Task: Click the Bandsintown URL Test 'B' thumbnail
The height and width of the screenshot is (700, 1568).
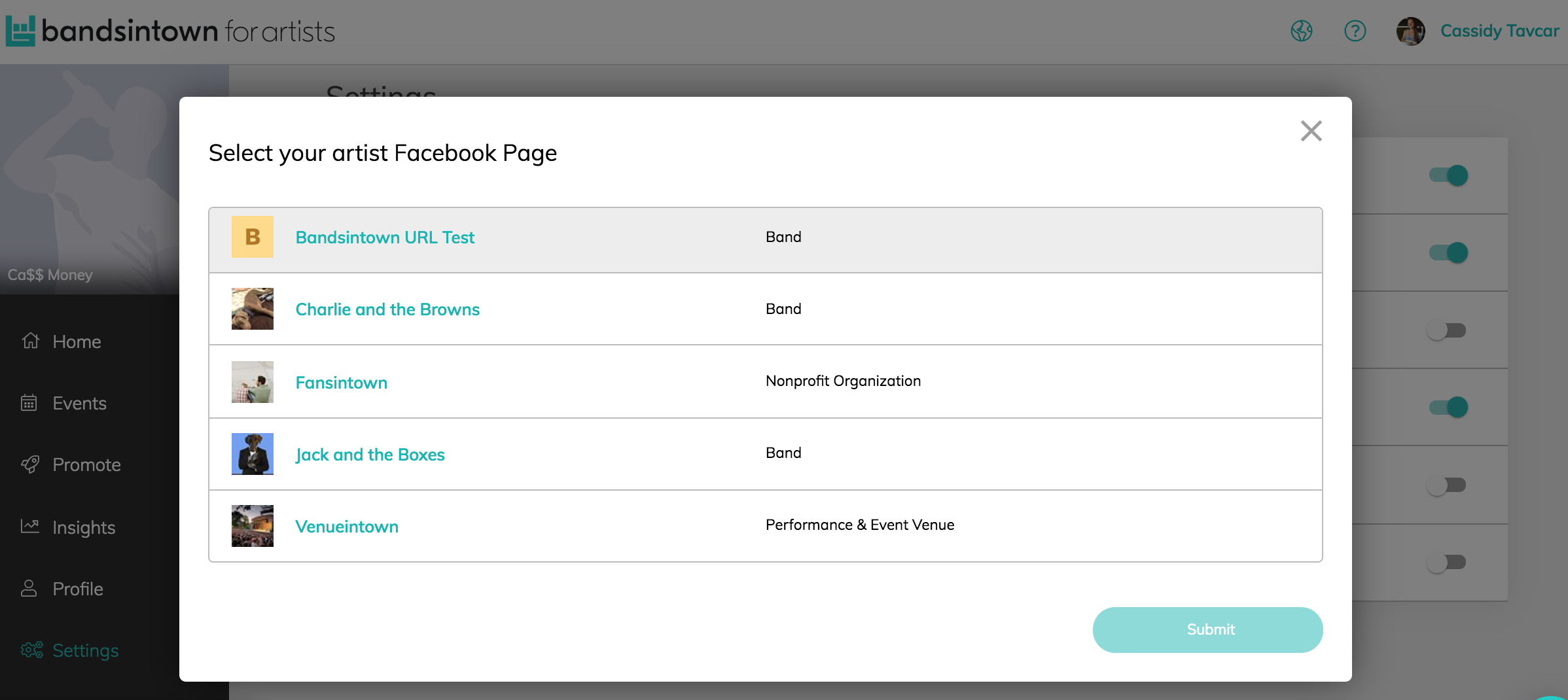Action: click(252, 237)
